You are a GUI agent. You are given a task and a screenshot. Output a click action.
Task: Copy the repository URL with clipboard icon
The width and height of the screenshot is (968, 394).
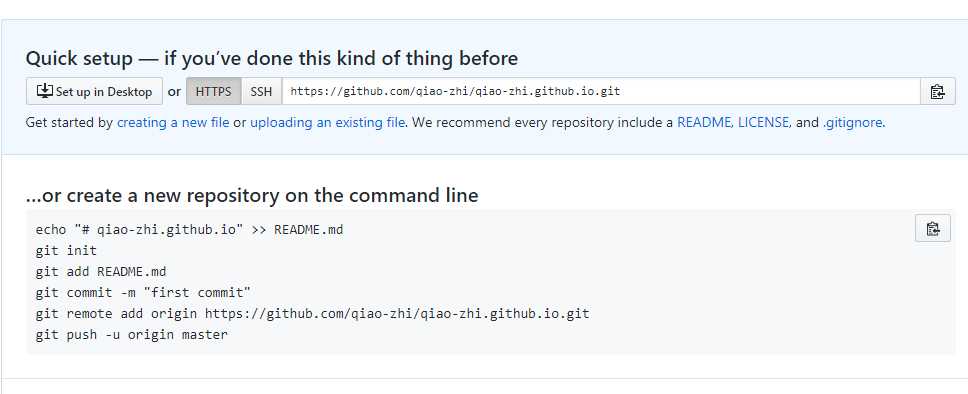937,91
